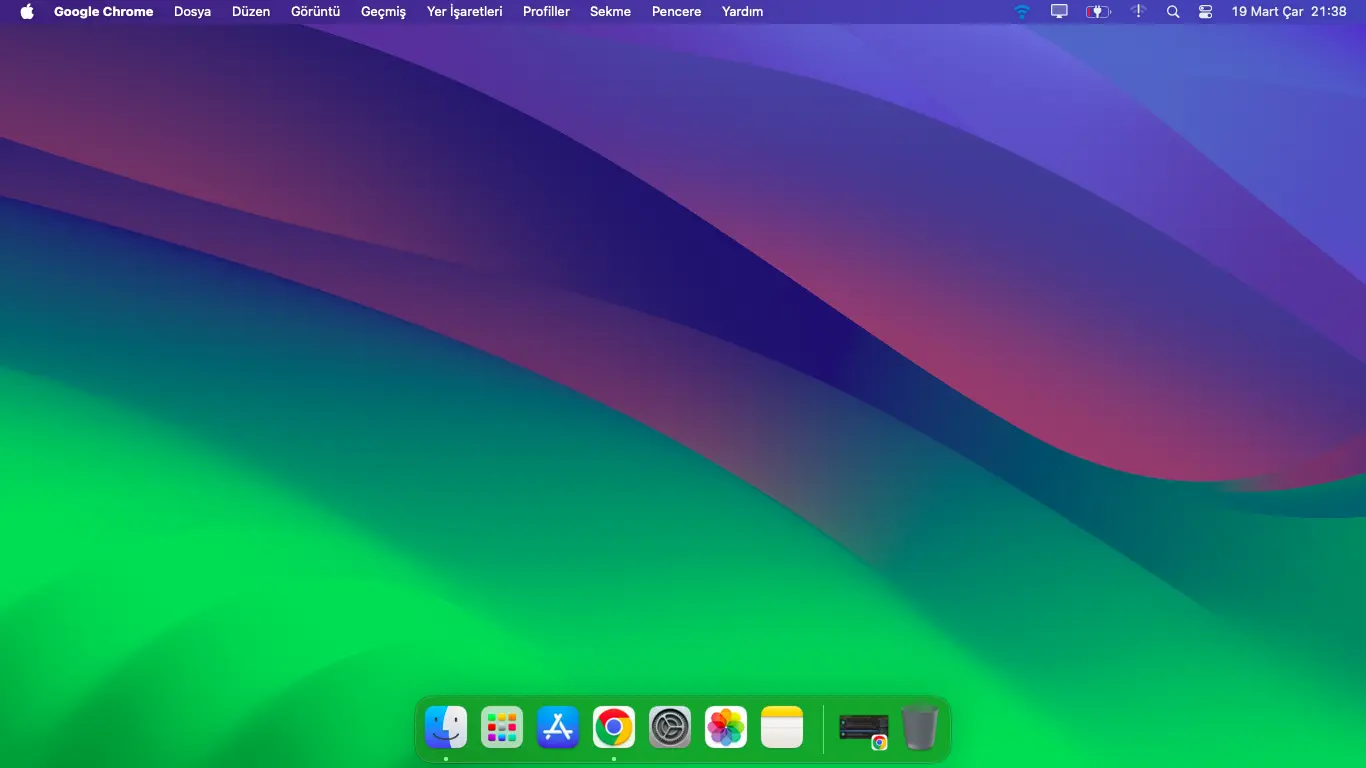Launch the App Store from the Dock

558,727
